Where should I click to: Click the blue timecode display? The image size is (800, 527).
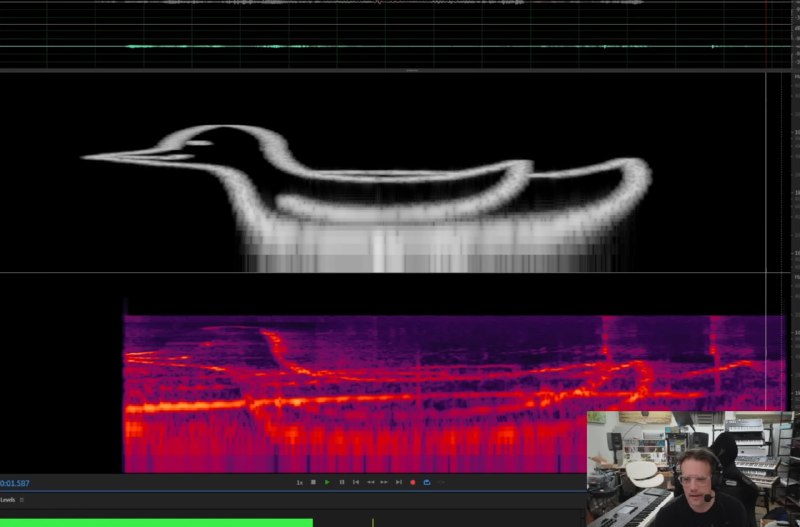(x=15, y=483)
